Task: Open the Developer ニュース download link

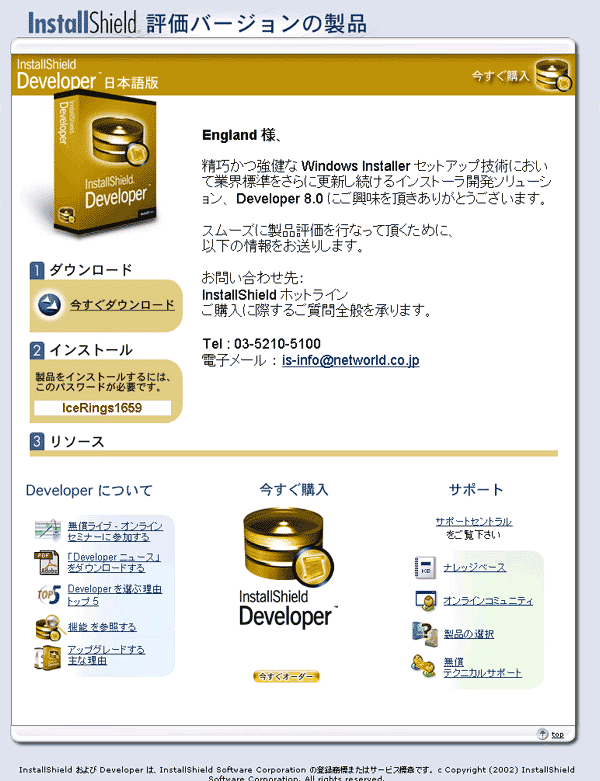Action: (x=114, y=562)
